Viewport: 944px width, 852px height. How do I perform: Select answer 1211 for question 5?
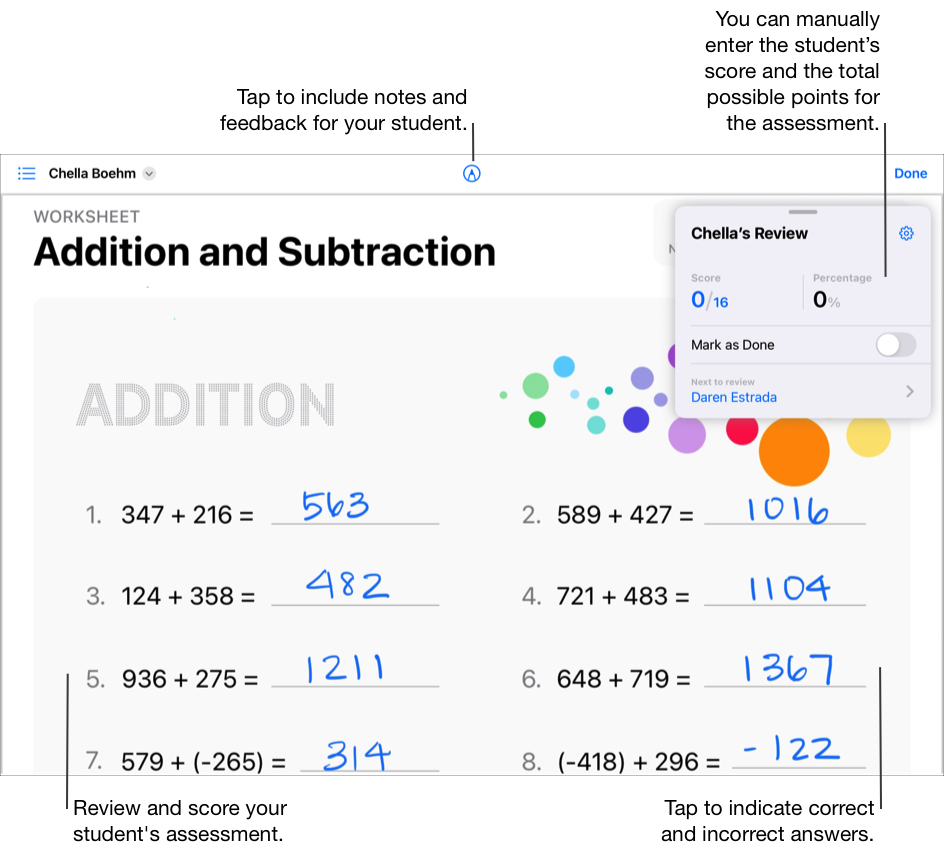click(x=344, y=668)
